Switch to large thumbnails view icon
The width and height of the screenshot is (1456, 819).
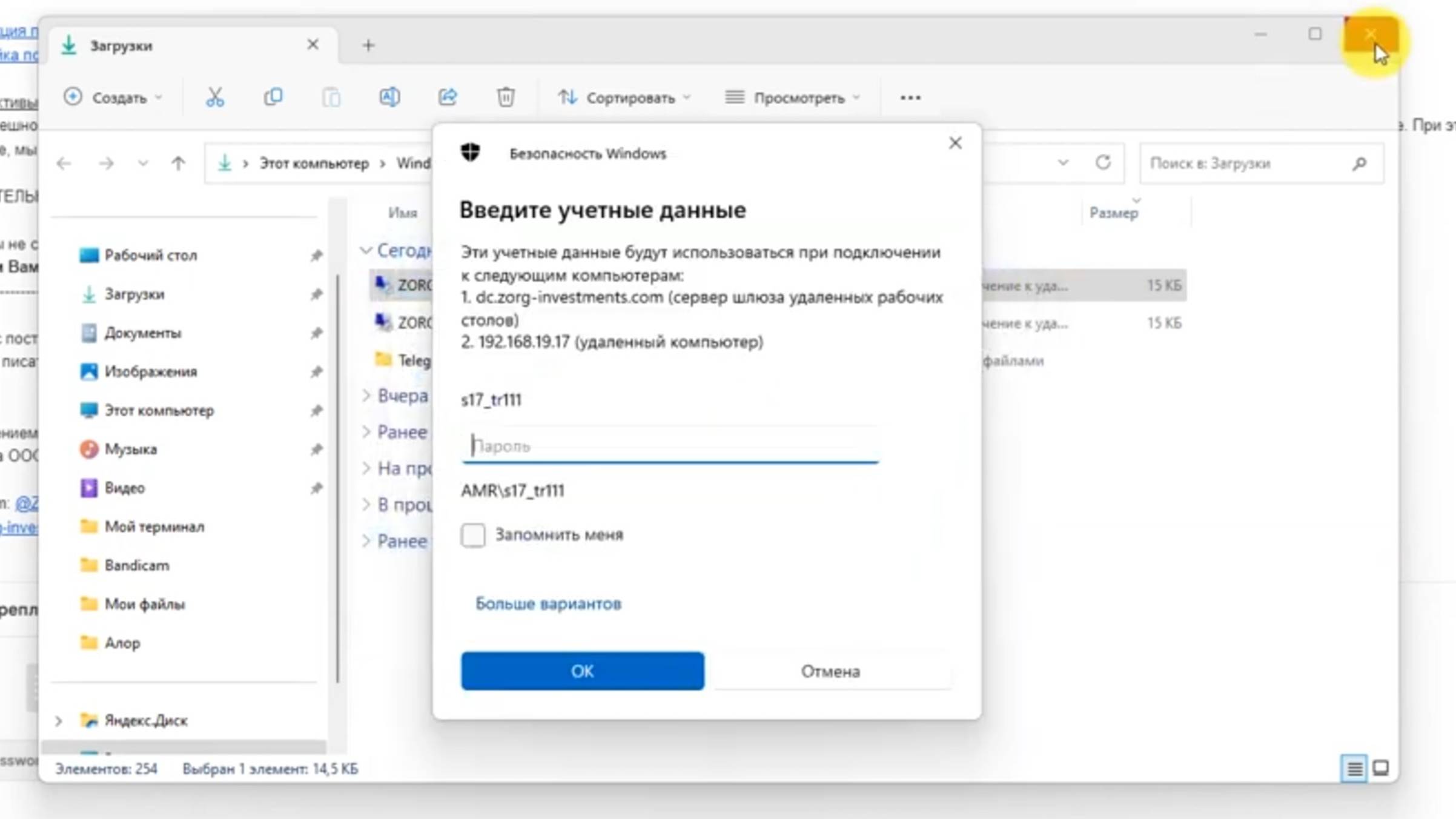(x=1381, y=769)
